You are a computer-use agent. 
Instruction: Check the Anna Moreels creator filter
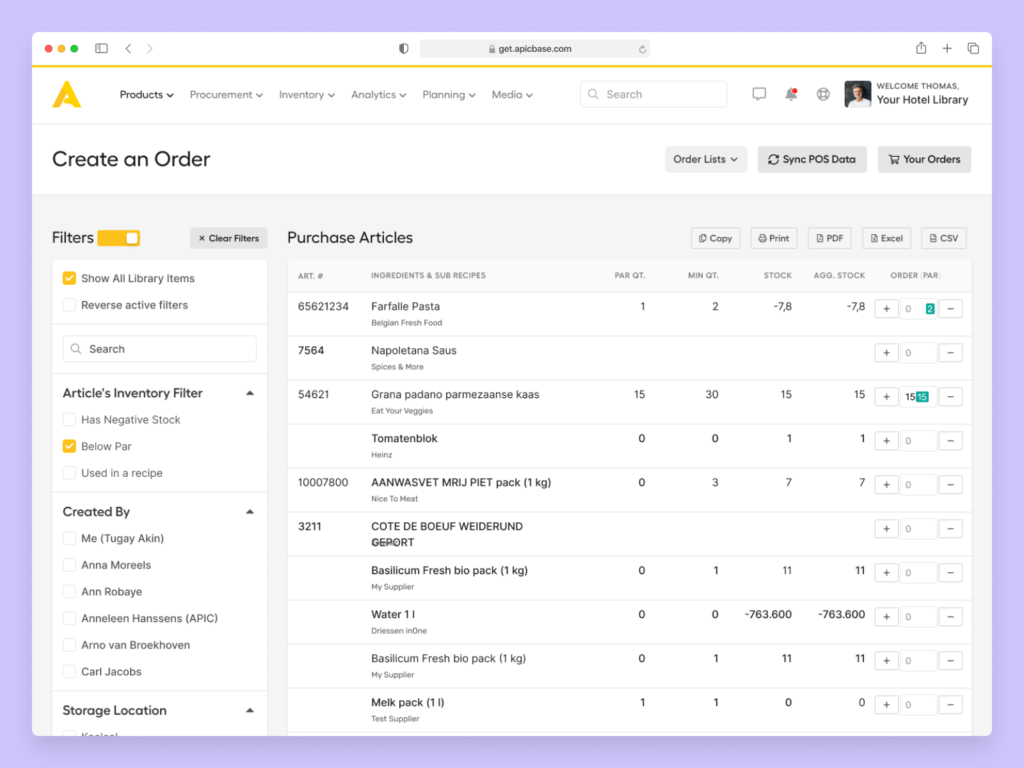click(69, 565)
